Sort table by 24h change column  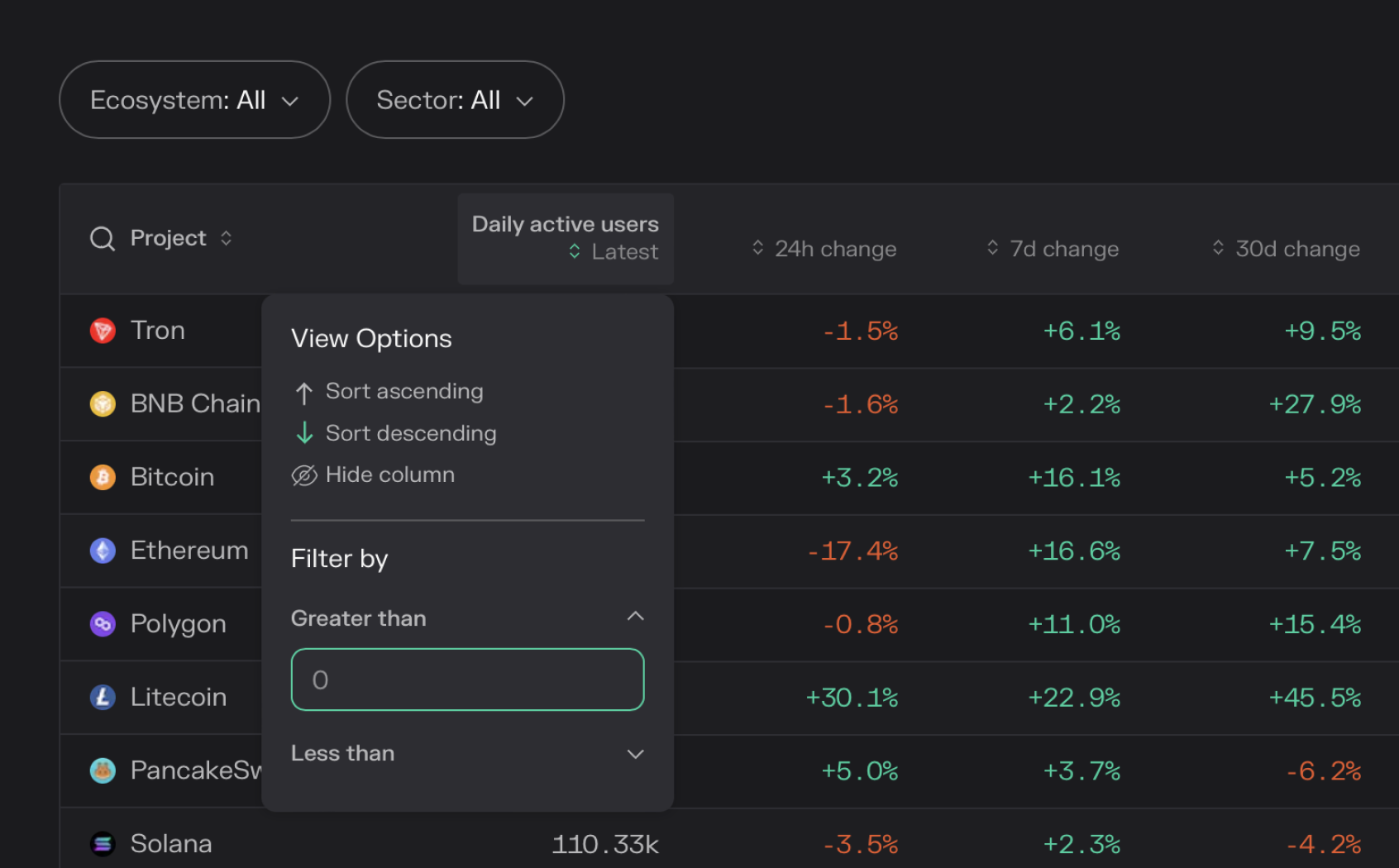click(x=824, y=249)
